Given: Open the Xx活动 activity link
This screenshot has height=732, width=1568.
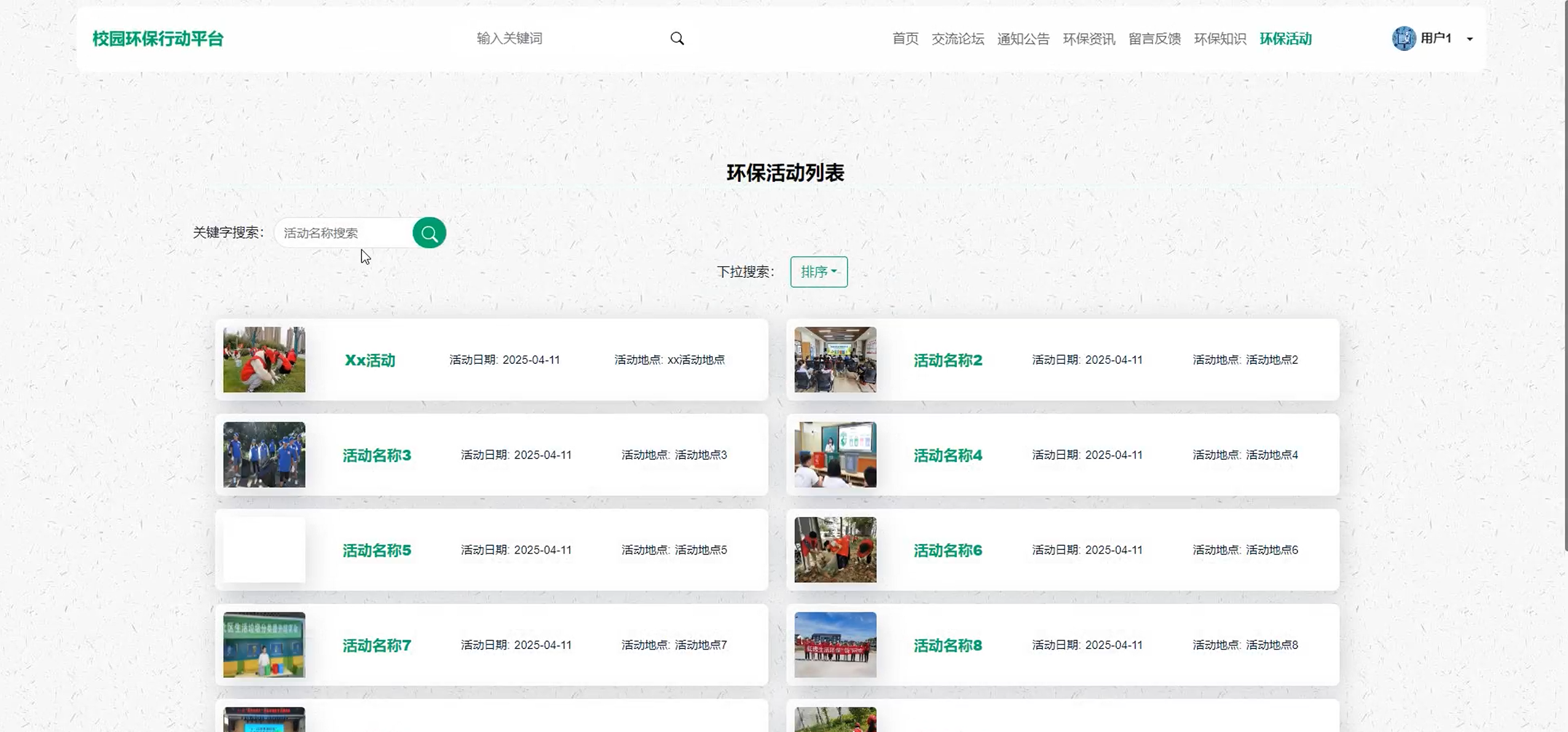Looking at the screenshot, I should [369, 360].
